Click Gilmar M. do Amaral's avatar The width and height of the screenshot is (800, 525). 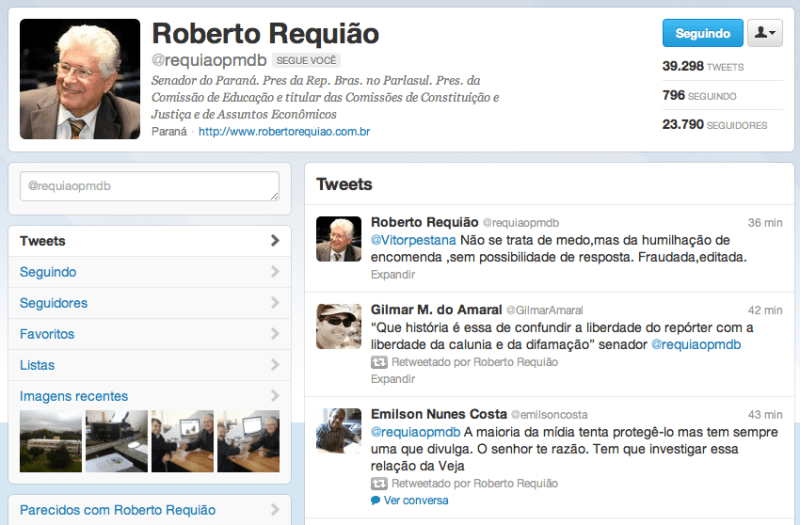(x=339, y=326)
